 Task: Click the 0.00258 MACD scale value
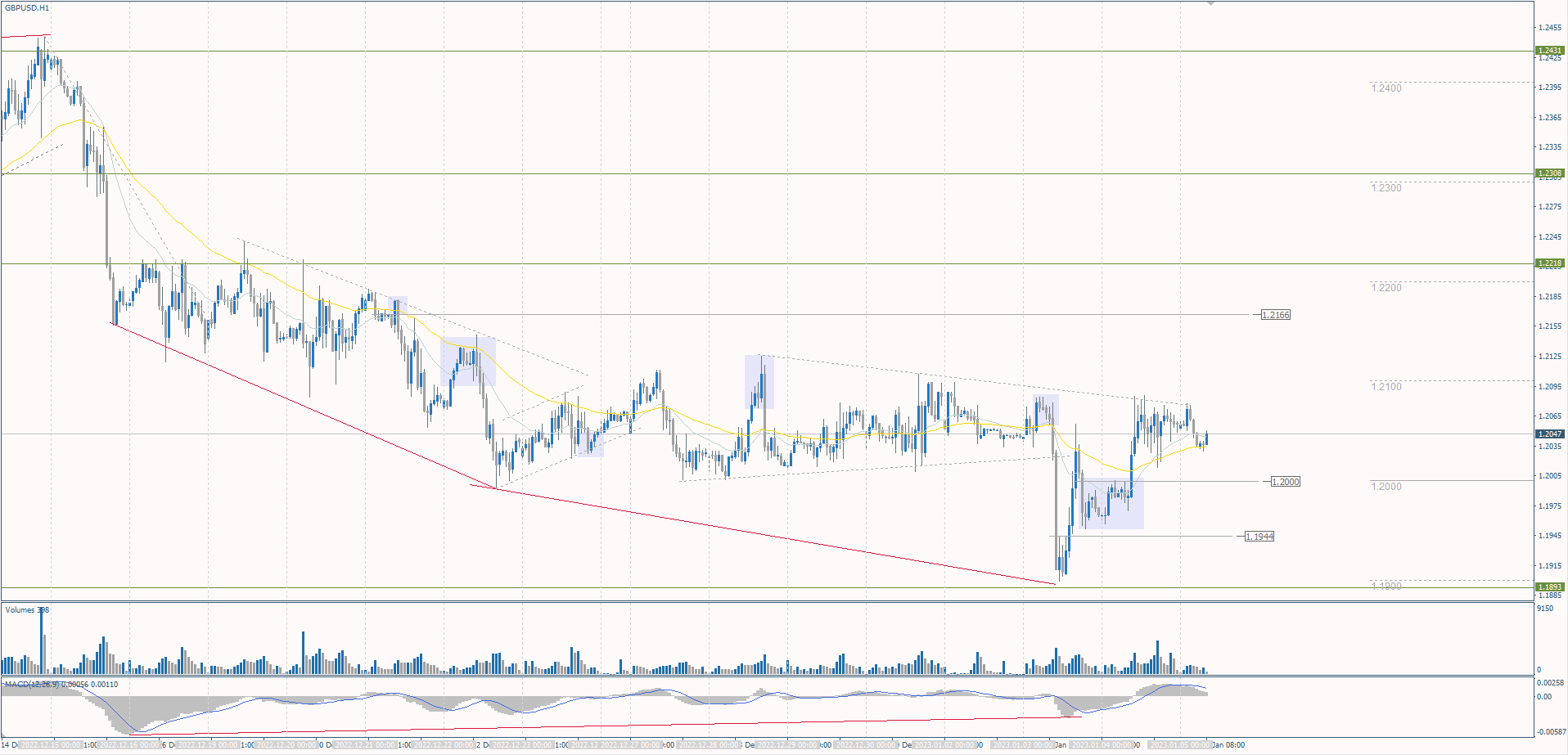(1550, 682)
